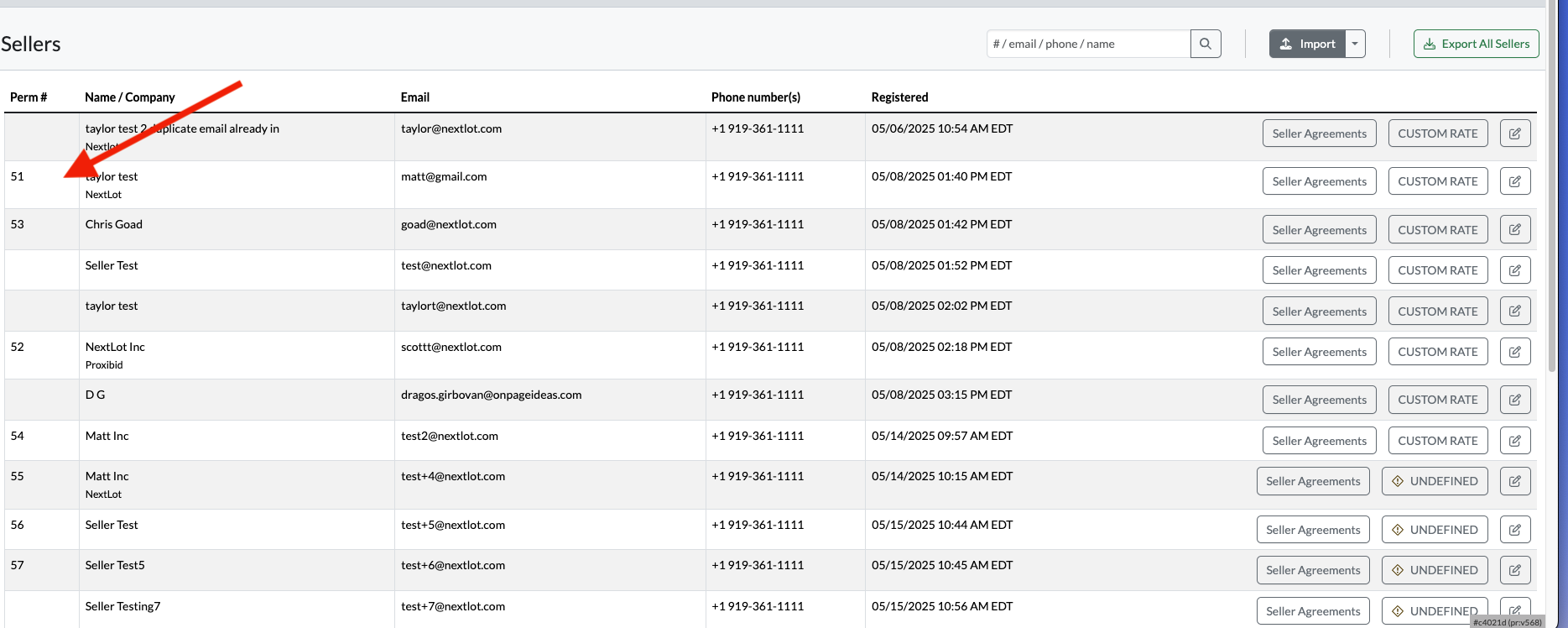Edit seller test+4@nextlot.com with pencil icon
The height and width of the screenshot is (628, 1568).
[x=1515, y=481]
